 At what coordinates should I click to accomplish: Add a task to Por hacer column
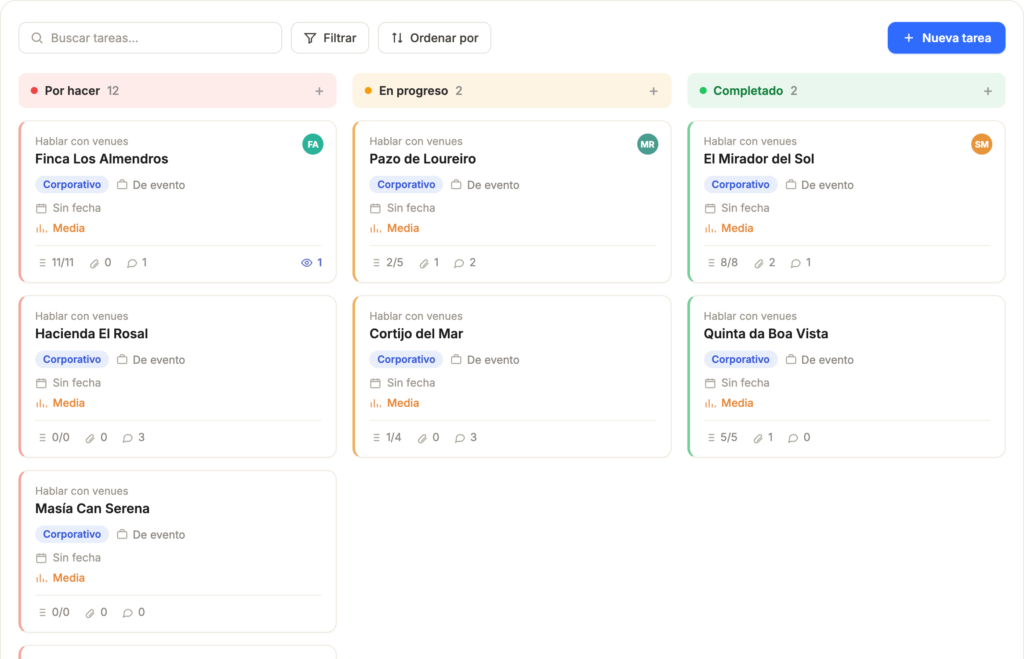click(x=319, y=91)
